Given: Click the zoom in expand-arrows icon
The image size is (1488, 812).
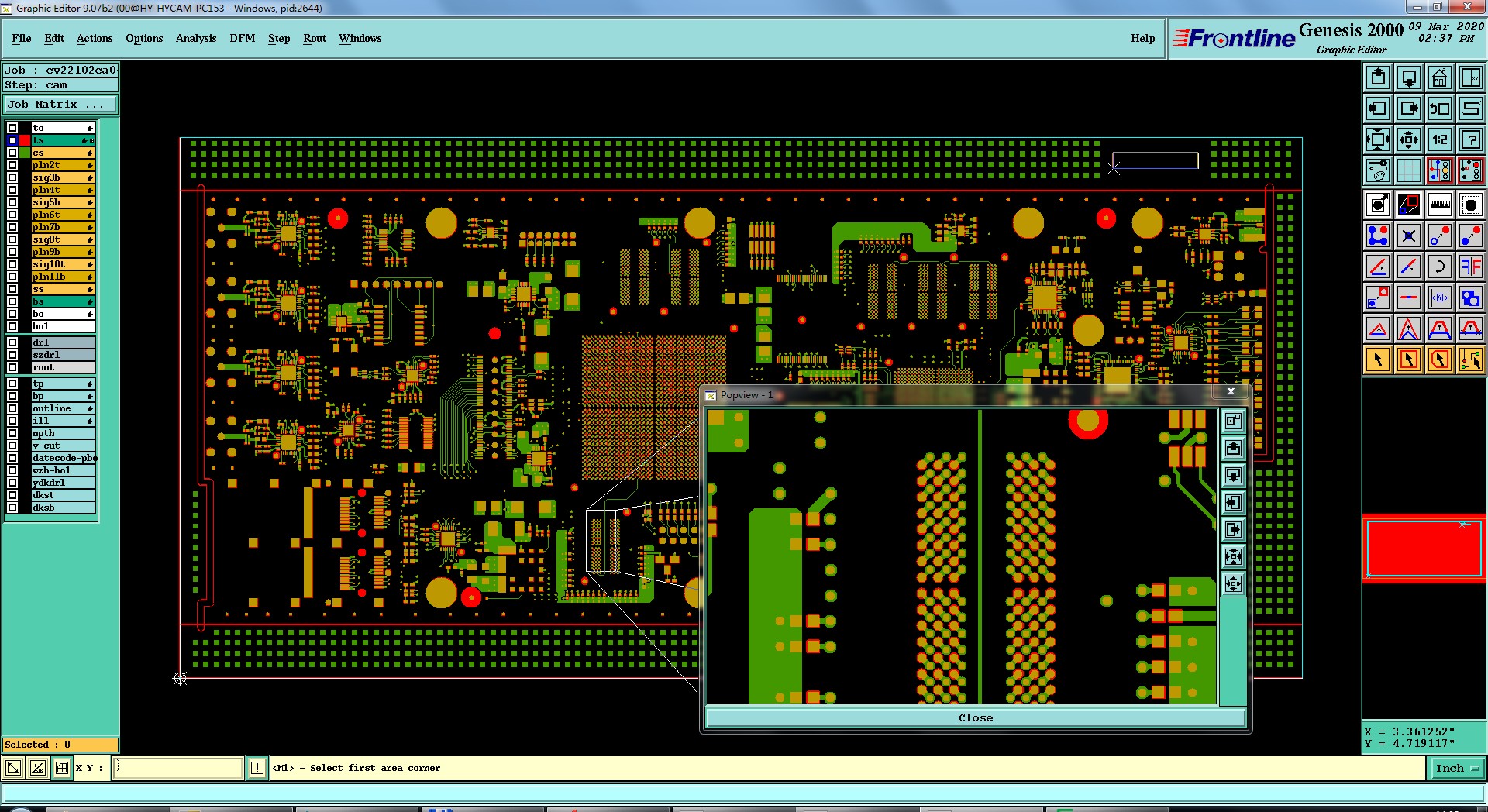Looking at the screenshot, I should pyautogui.click(x=1378, y=139).
